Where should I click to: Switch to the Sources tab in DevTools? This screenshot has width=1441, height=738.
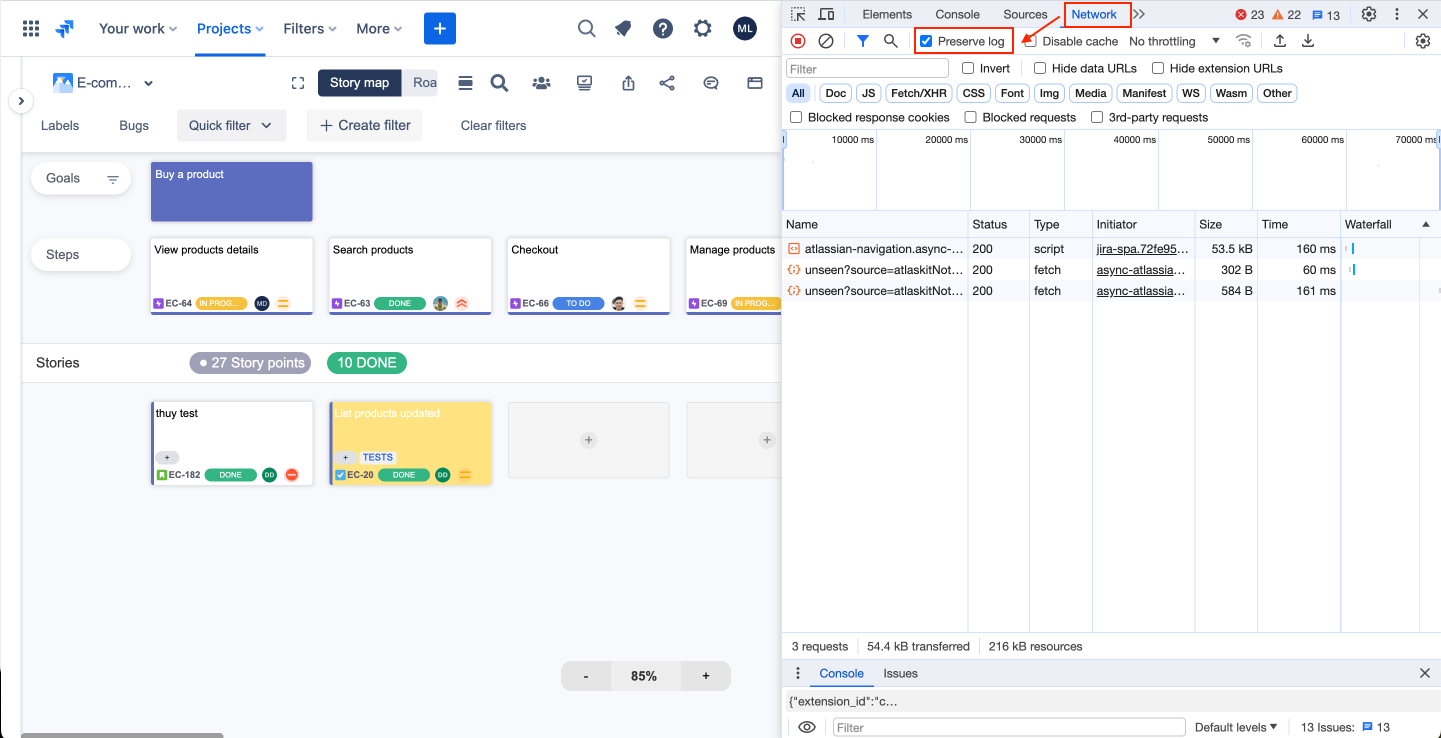pos(1025,14)
